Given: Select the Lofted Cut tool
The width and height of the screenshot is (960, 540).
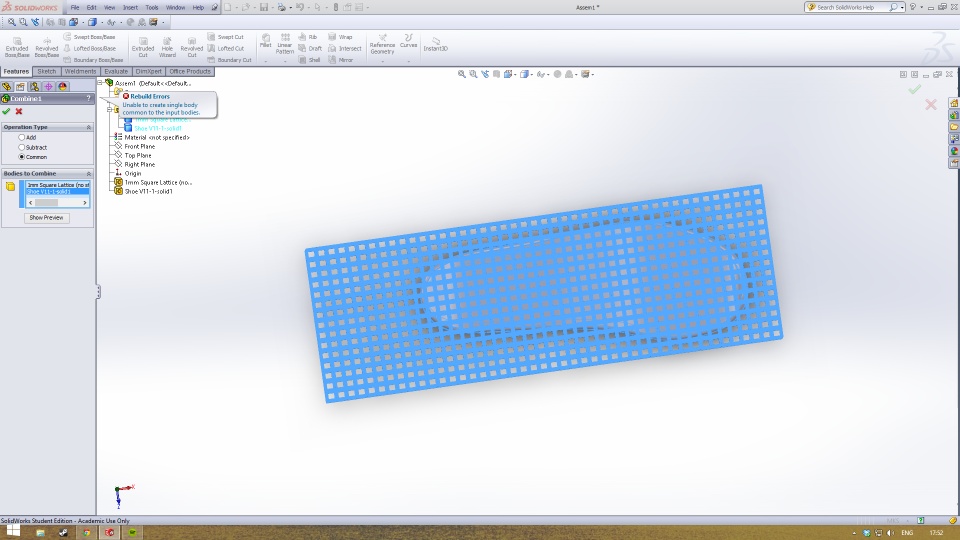Looking at the screenshot, I should [x=225, y=48].
